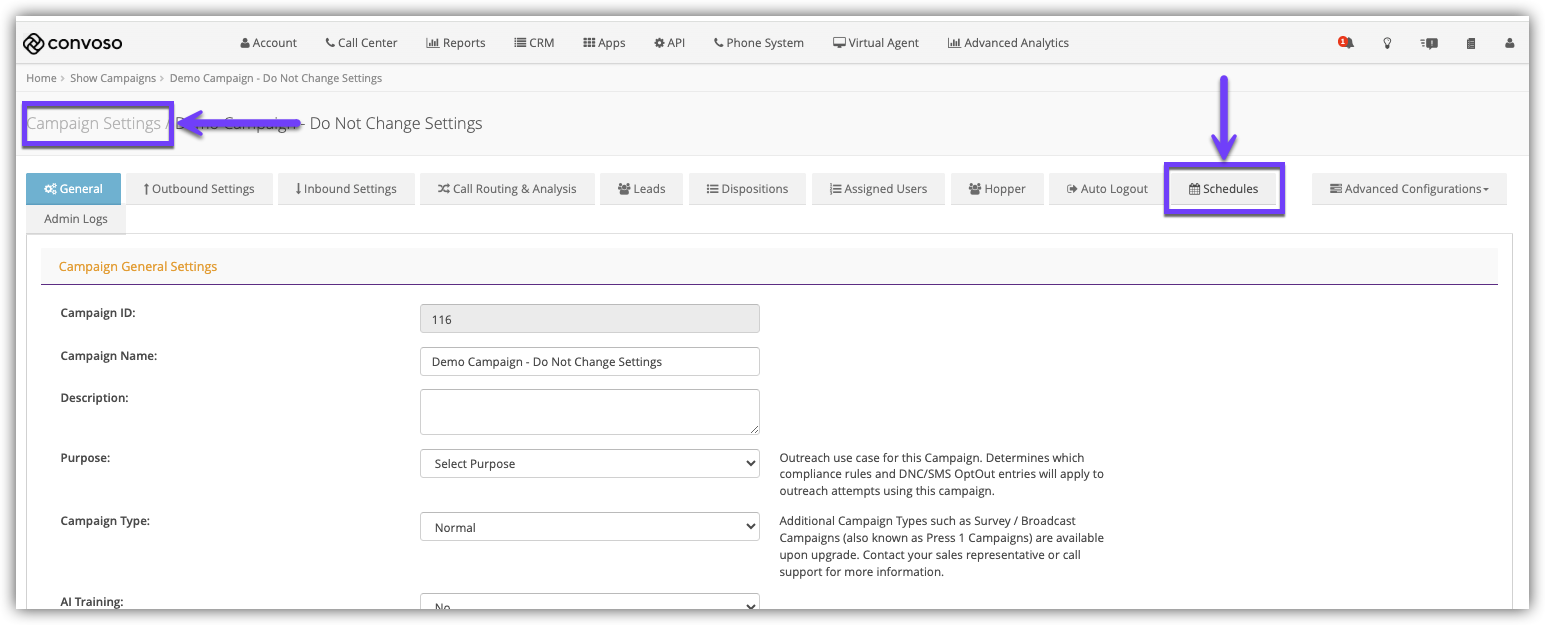Switch to the Dispositions tab
Screen dimensions: 1545x625
pos(747,189)
